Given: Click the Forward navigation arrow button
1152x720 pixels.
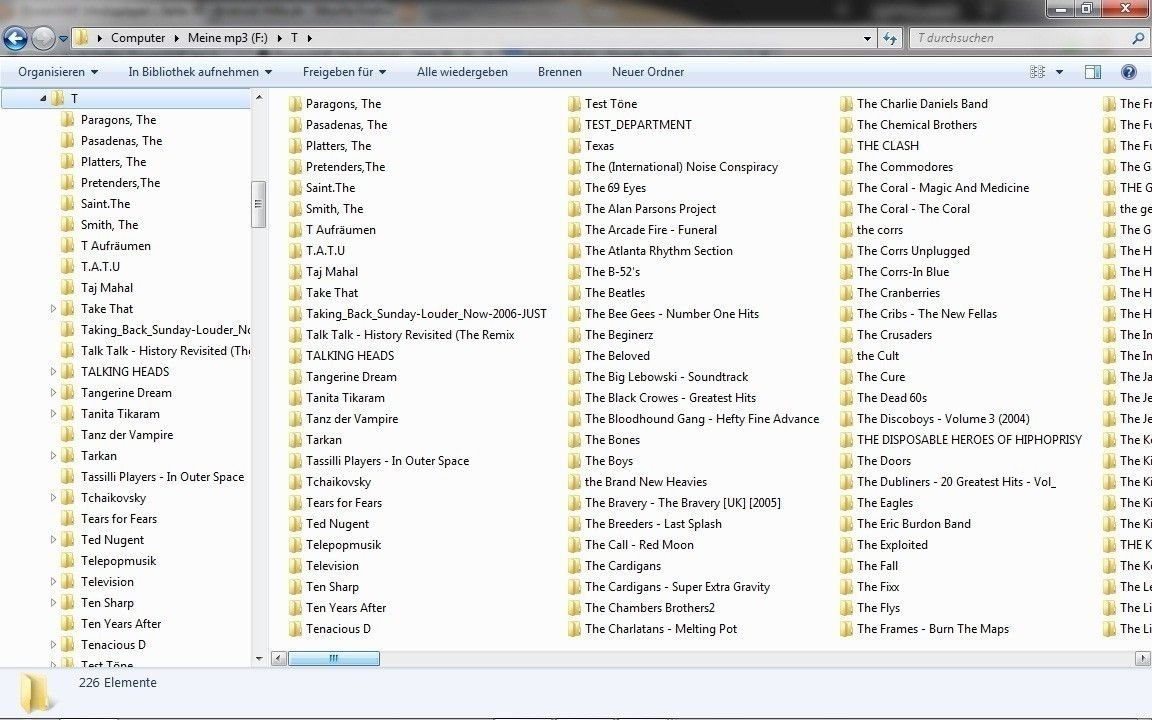Looking at the screenshot, I should [43, 38].
